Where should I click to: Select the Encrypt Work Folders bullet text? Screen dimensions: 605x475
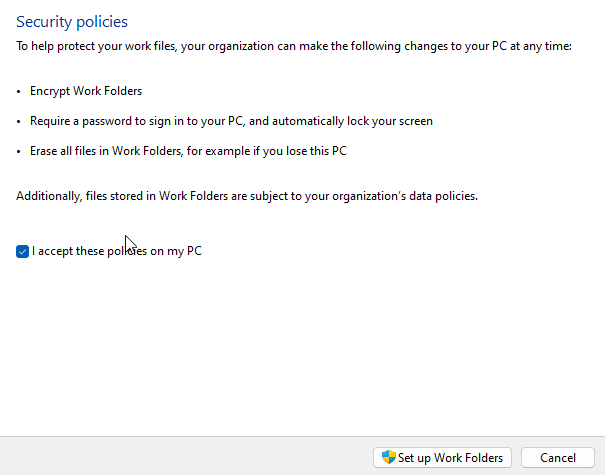[x=87, y=91]
